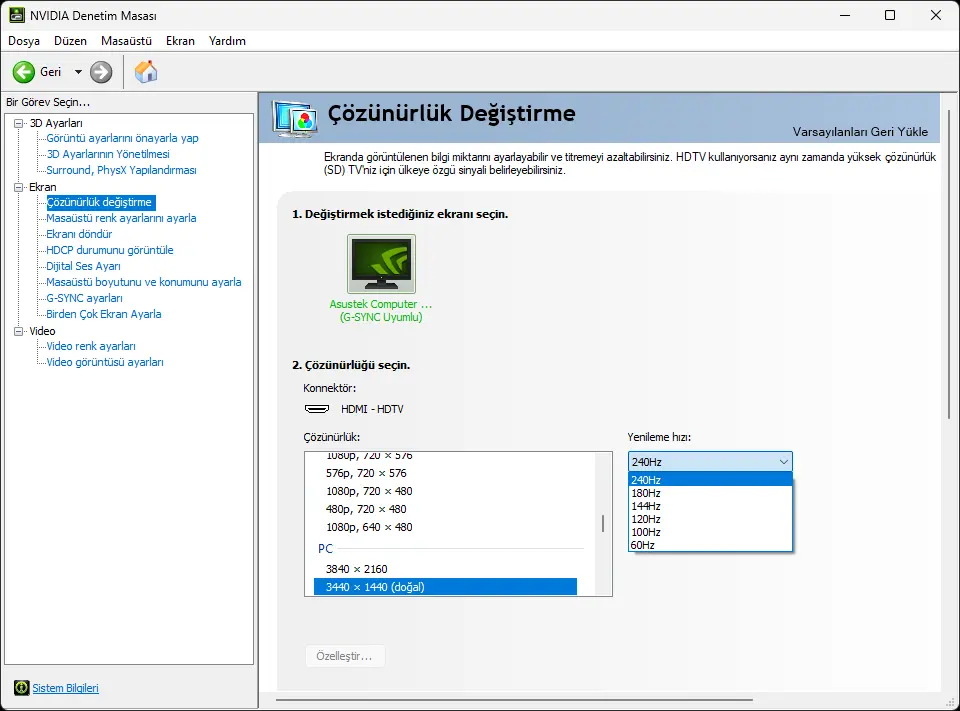Minimize the NVIDIA Denetim Masası window

[x=845, y=15]
